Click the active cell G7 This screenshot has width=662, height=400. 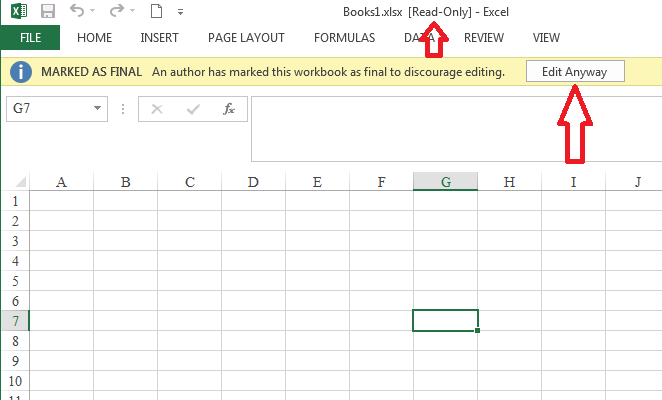(445, 321)
